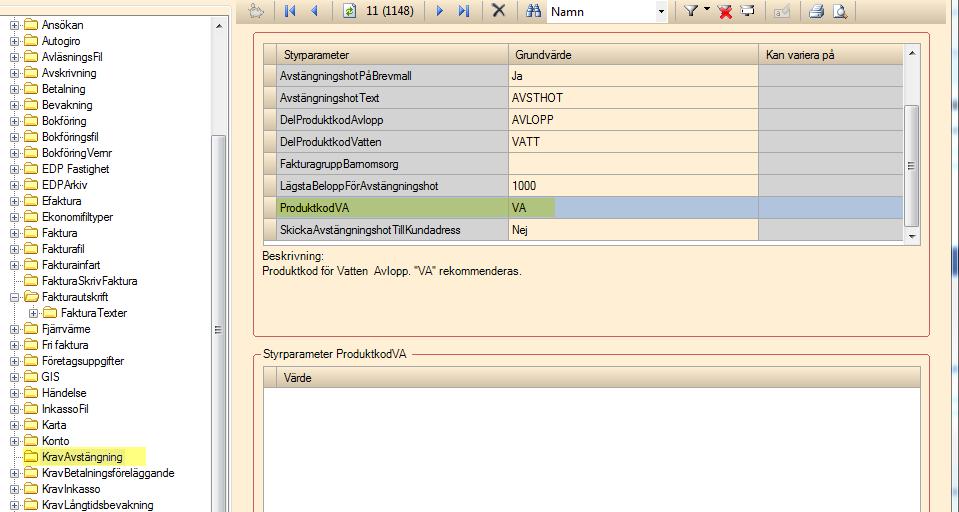Sort by Grundvärde column header
Image resolution: width=959 pixels, height=512 pixels.
633,54
